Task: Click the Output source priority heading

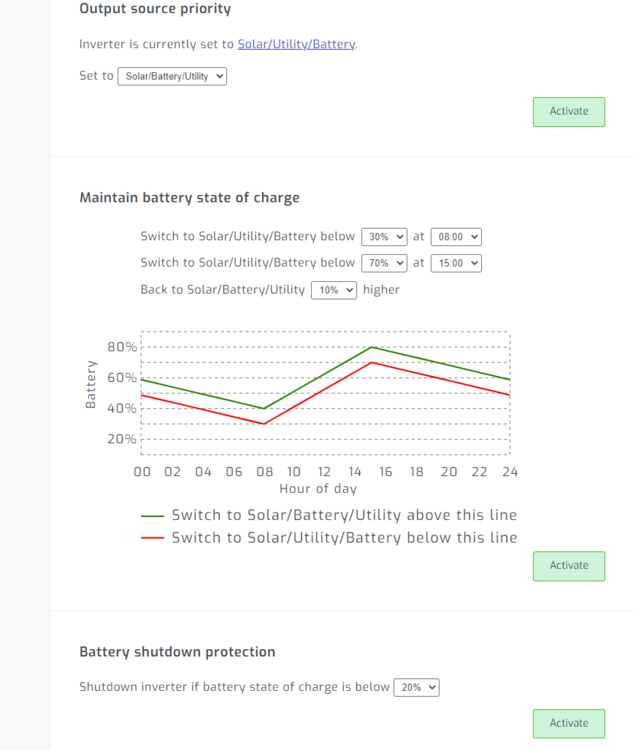Action: coord(155,9)
